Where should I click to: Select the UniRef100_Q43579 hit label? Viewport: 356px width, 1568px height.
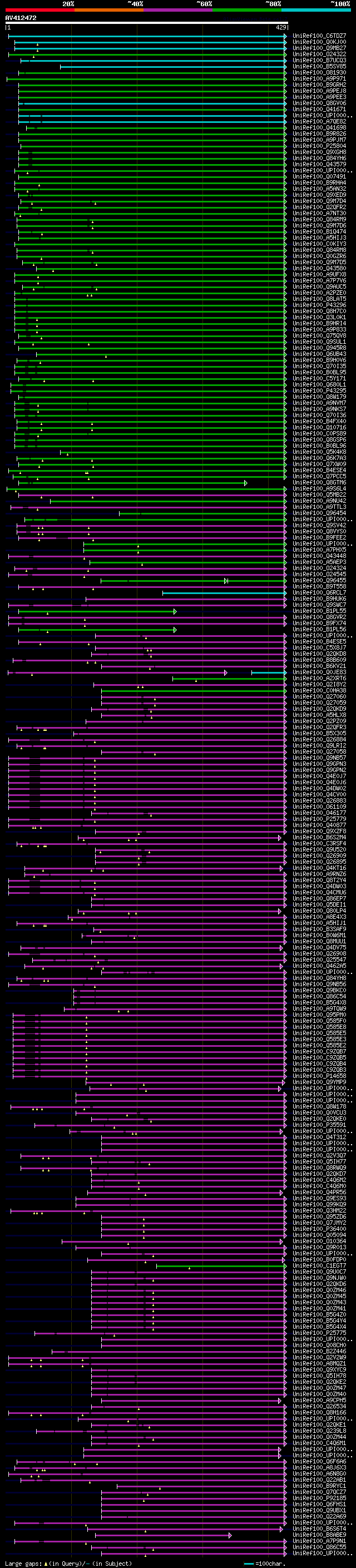319,164
